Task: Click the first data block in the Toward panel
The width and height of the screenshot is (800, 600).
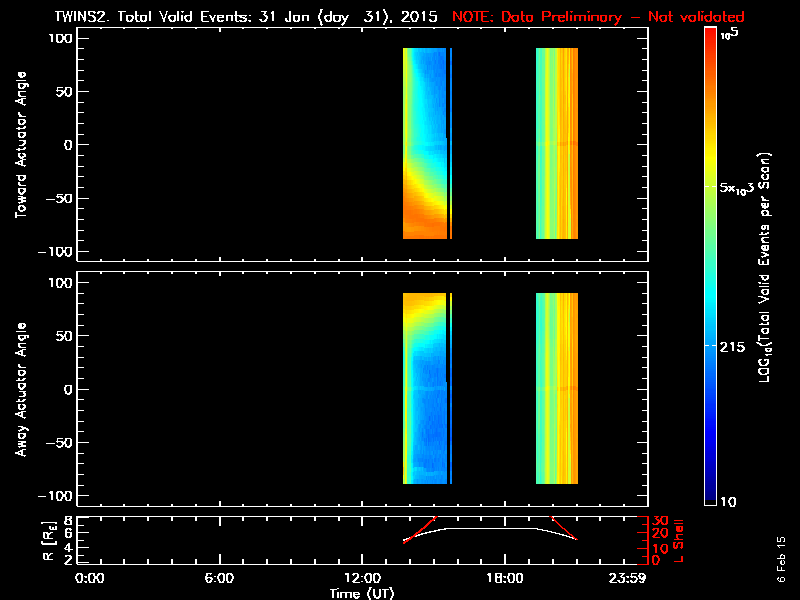Action: point(424,143)
